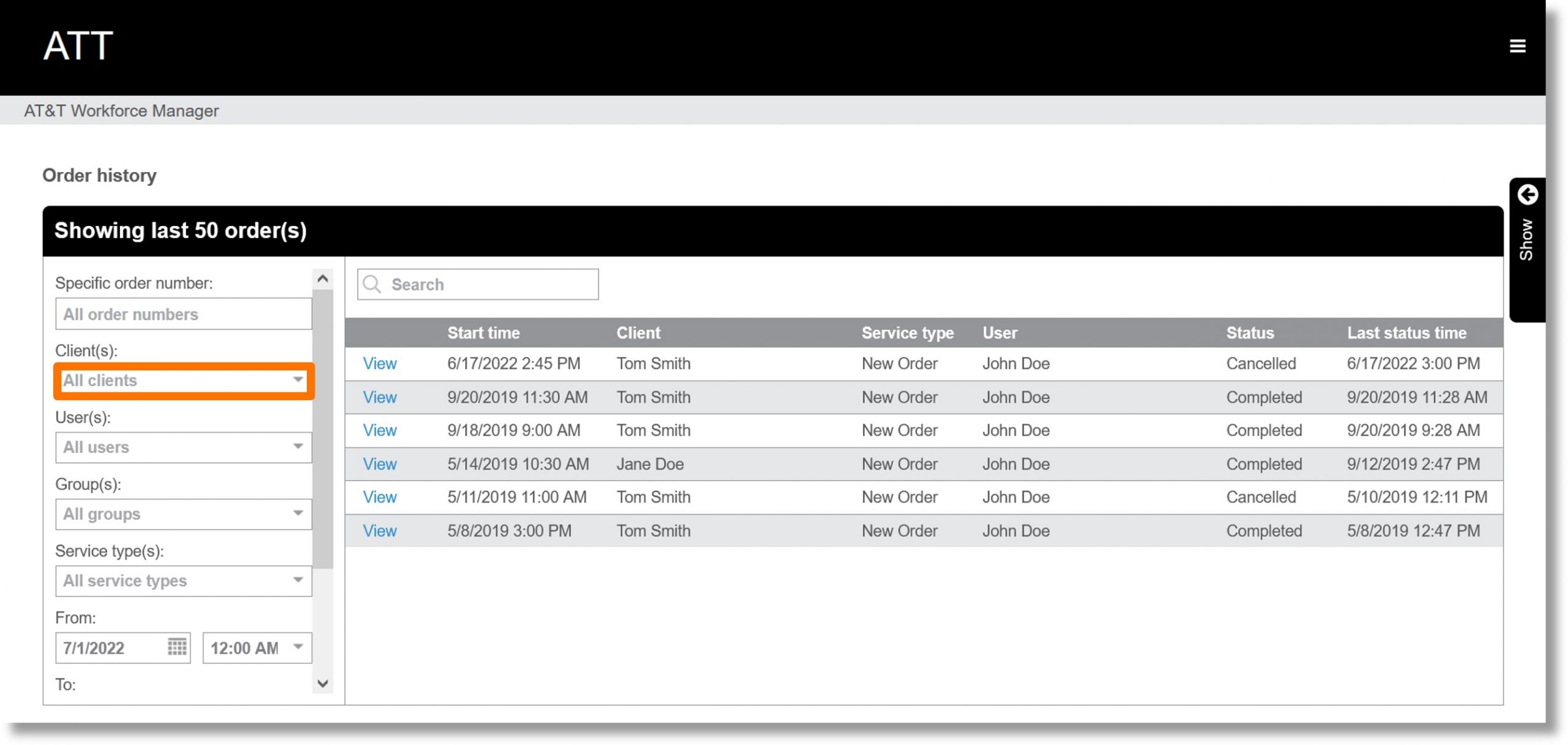1568x745 pixels.
Task: Click View link for Tom Smith 6/17/2022
Action: 378,363
